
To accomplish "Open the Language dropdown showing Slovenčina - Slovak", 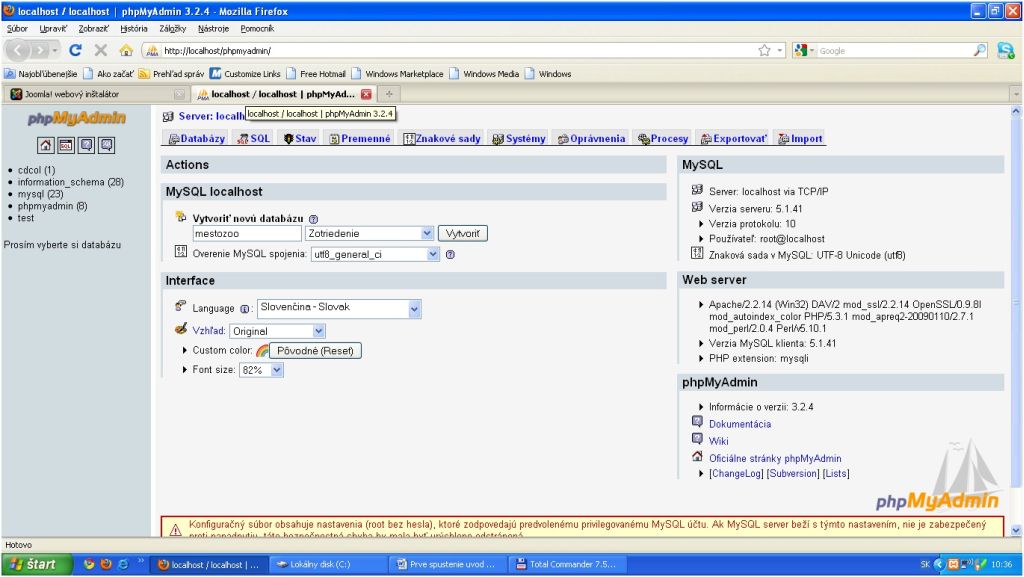I will coord(339,309).
